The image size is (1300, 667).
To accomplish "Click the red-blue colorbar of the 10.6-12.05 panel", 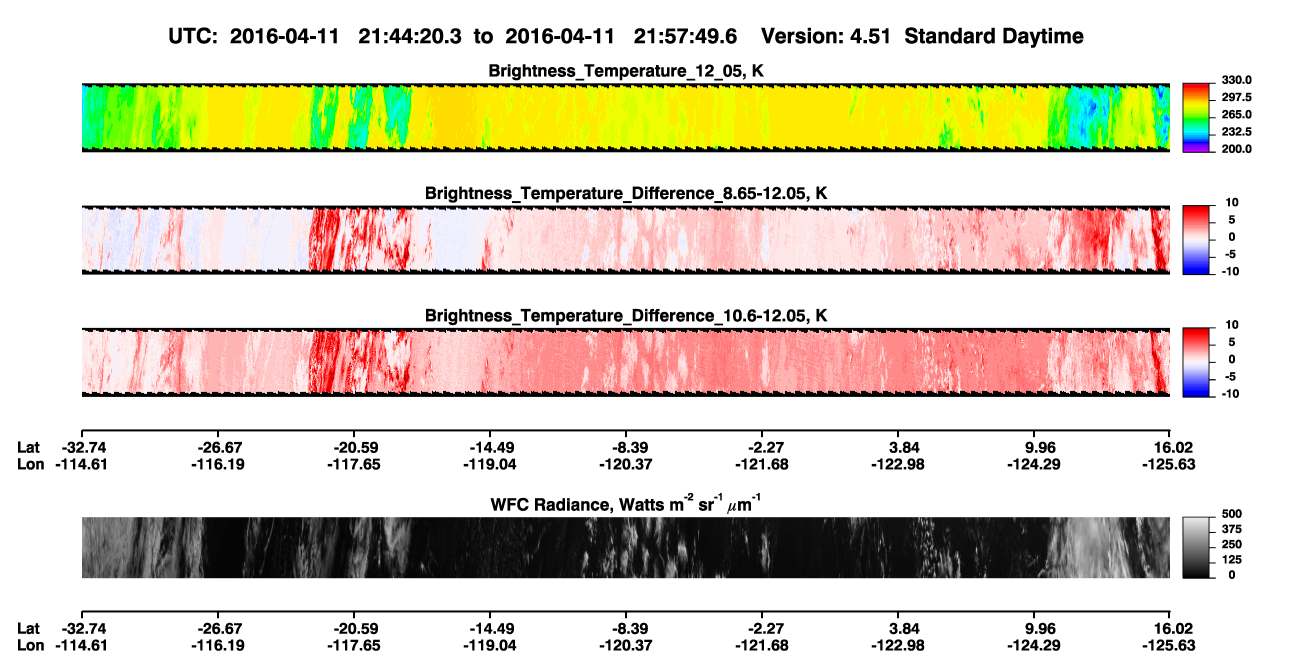I will point(1196,362).
